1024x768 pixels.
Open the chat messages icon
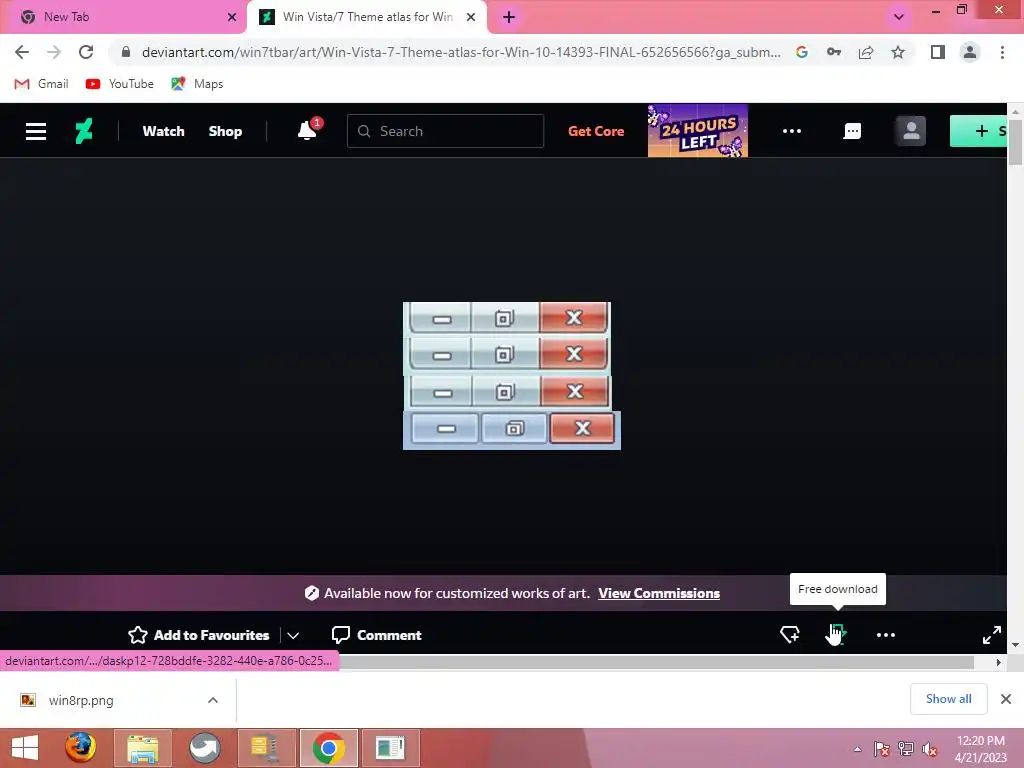(852, 131)
